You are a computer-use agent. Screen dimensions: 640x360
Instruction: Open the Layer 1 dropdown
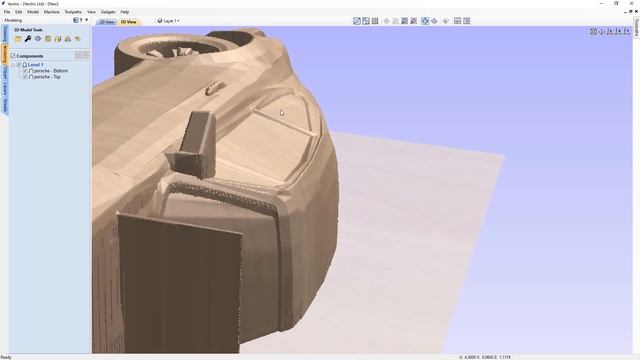168,21
